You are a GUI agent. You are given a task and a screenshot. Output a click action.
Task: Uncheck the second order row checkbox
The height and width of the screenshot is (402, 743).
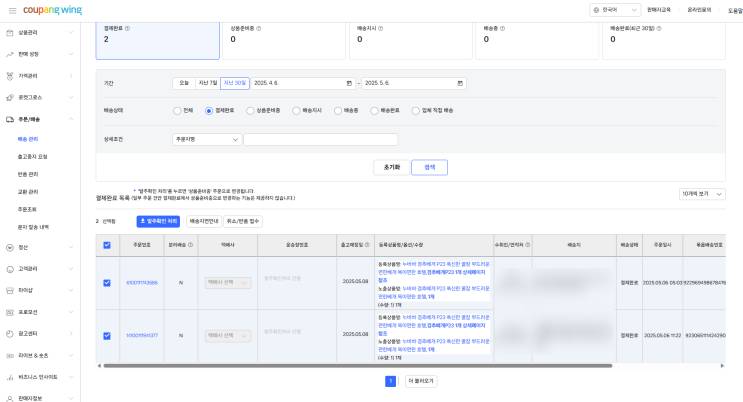(x=107, y=336)
